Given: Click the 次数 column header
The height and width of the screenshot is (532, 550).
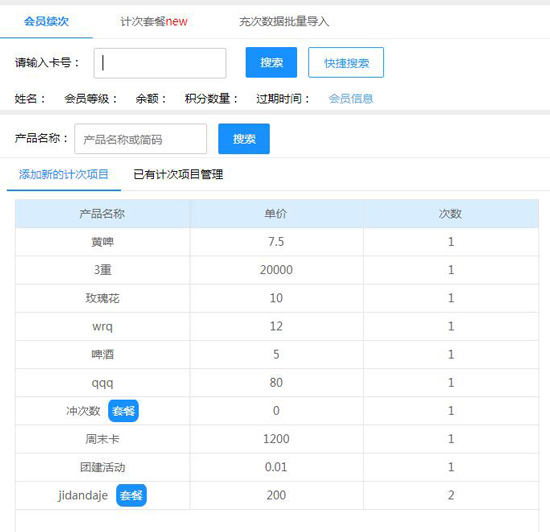Looking at the screenshot, I should click(x=451, y=214).
